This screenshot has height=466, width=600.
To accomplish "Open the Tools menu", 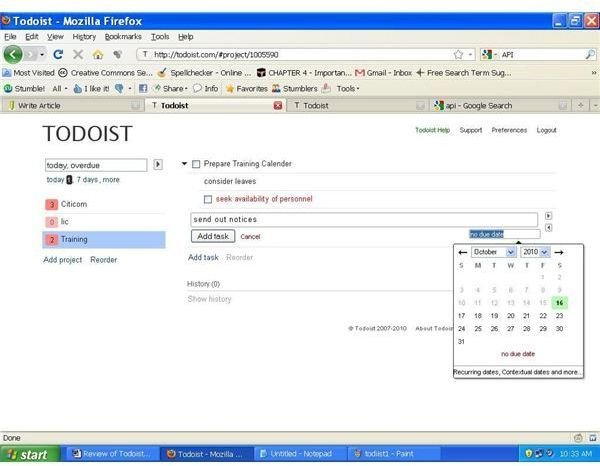I will point(160,37).
